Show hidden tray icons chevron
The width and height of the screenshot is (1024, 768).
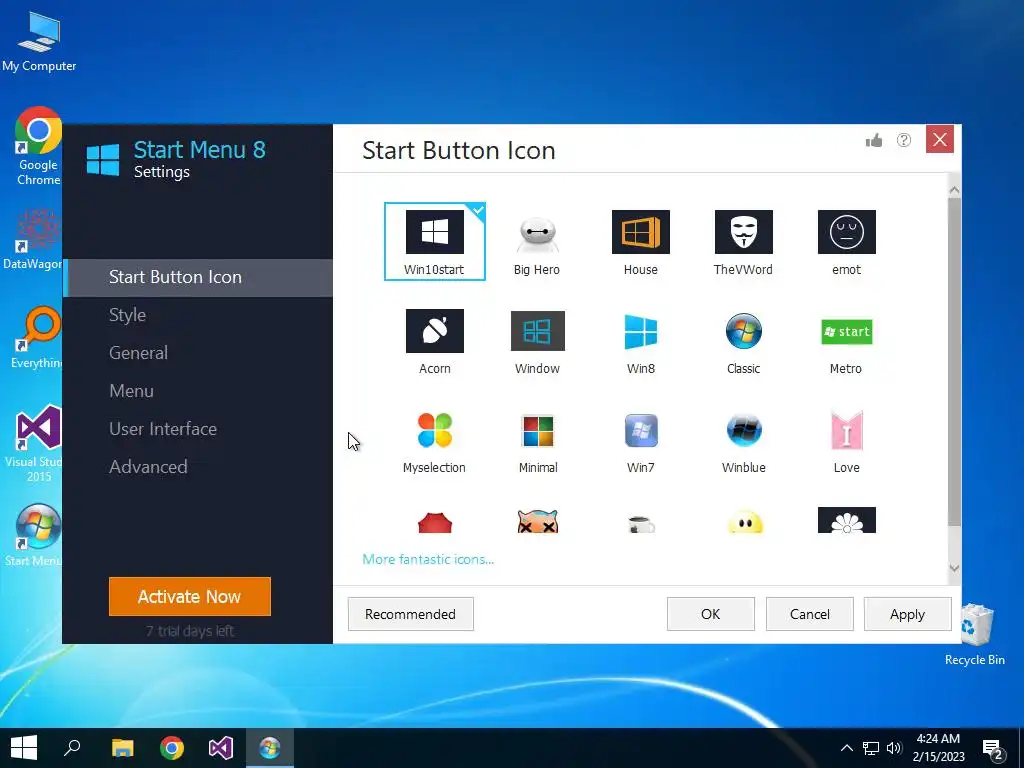point(846,748)
